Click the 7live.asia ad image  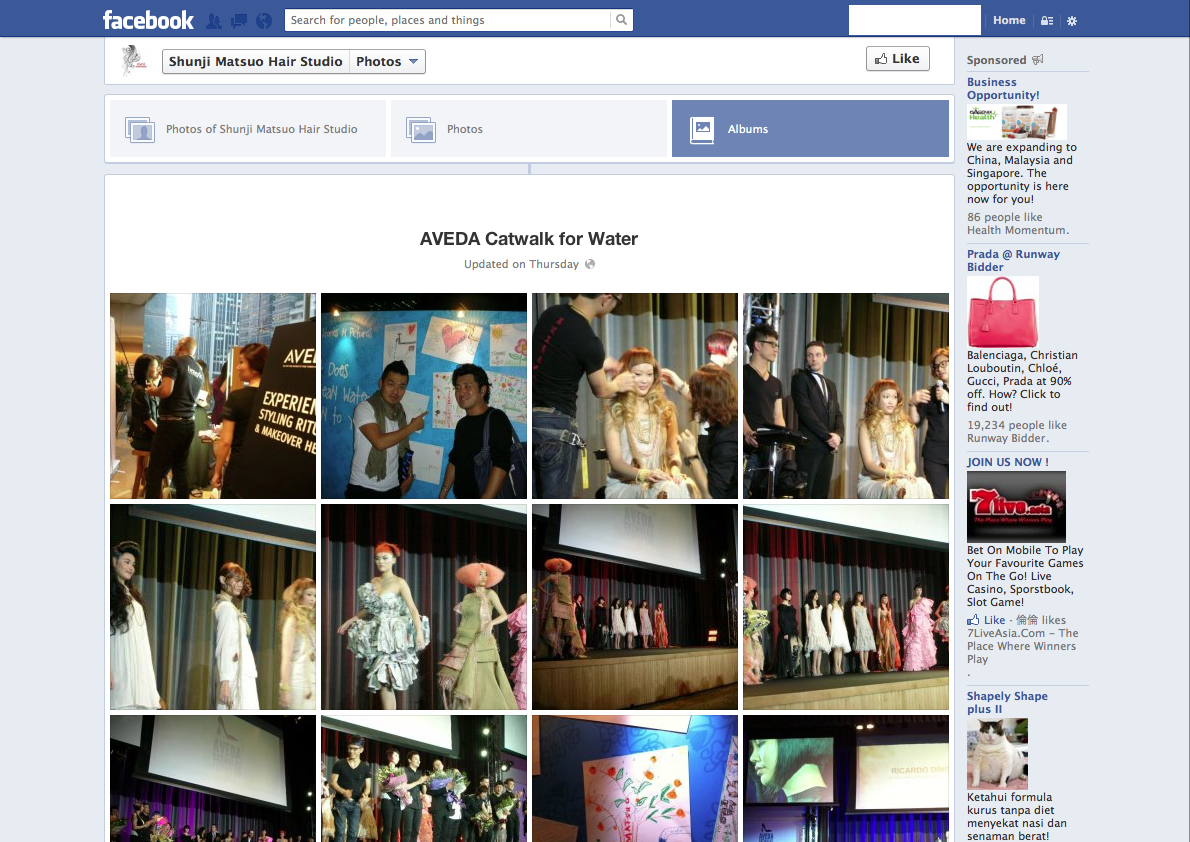click(1016, 506)
